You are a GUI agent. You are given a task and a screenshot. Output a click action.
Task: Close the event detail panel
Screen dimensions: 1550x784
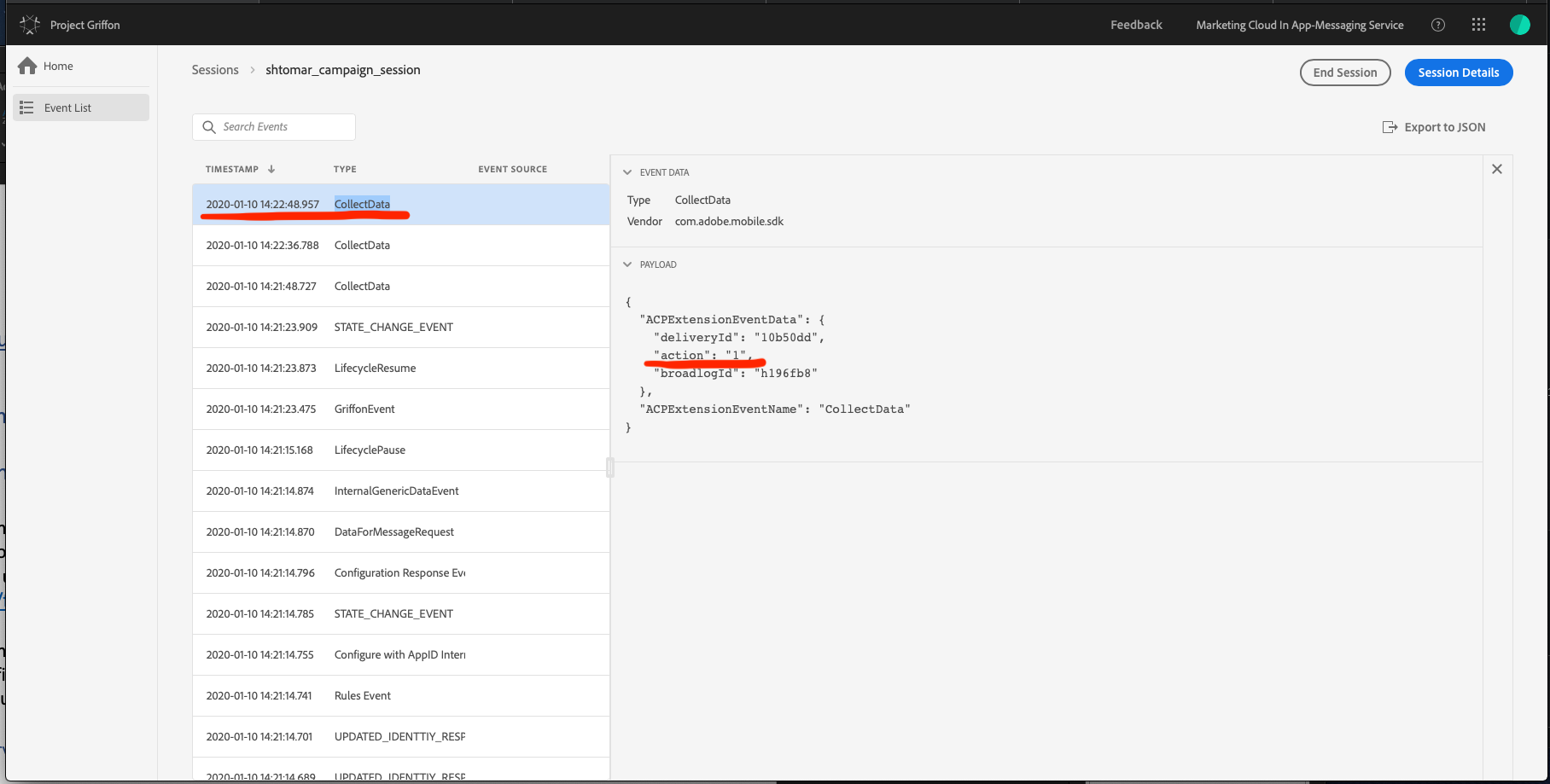pyautogui.click(x=1497, y=169)
